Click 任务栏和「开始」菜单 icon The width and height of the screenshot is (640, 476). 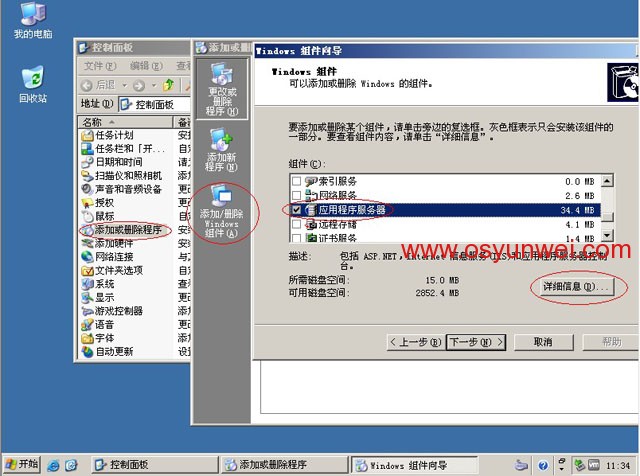click(87, 149)
